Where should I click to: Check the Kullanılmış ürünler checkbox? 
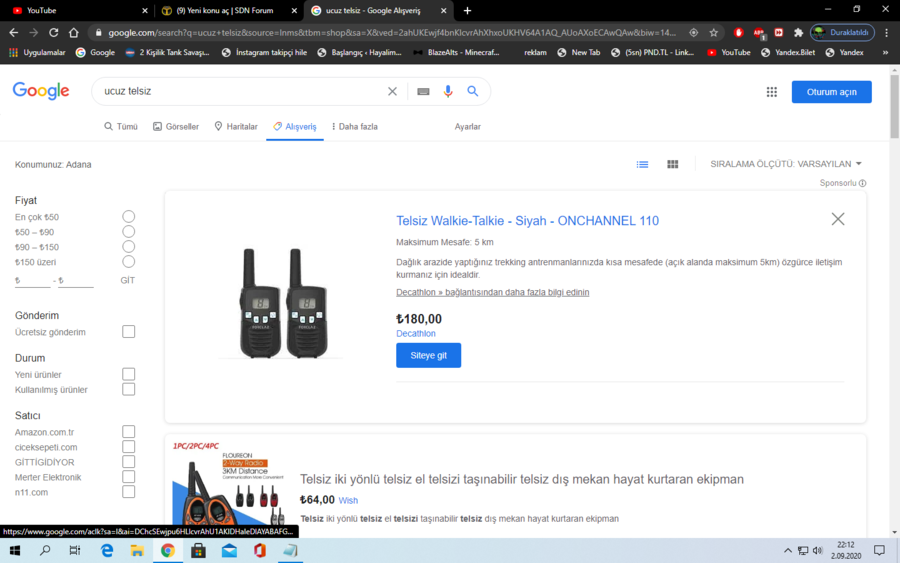click(x=129, y=389)
